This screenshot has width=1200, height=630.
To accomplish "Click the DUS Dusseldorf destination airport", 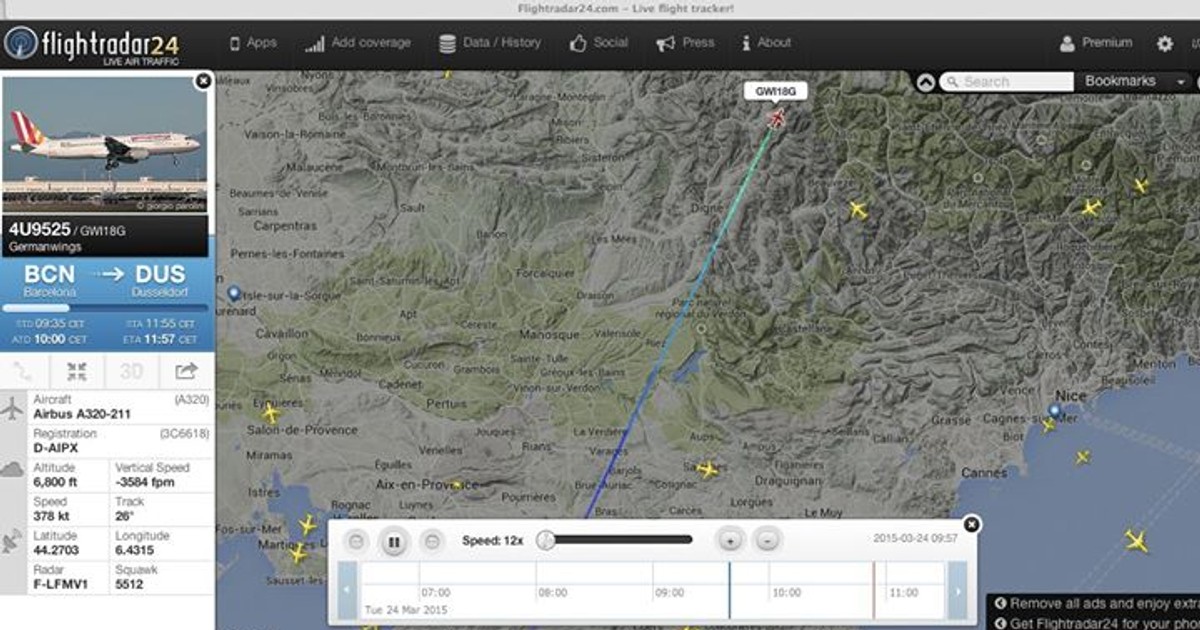I will [160, 281].
